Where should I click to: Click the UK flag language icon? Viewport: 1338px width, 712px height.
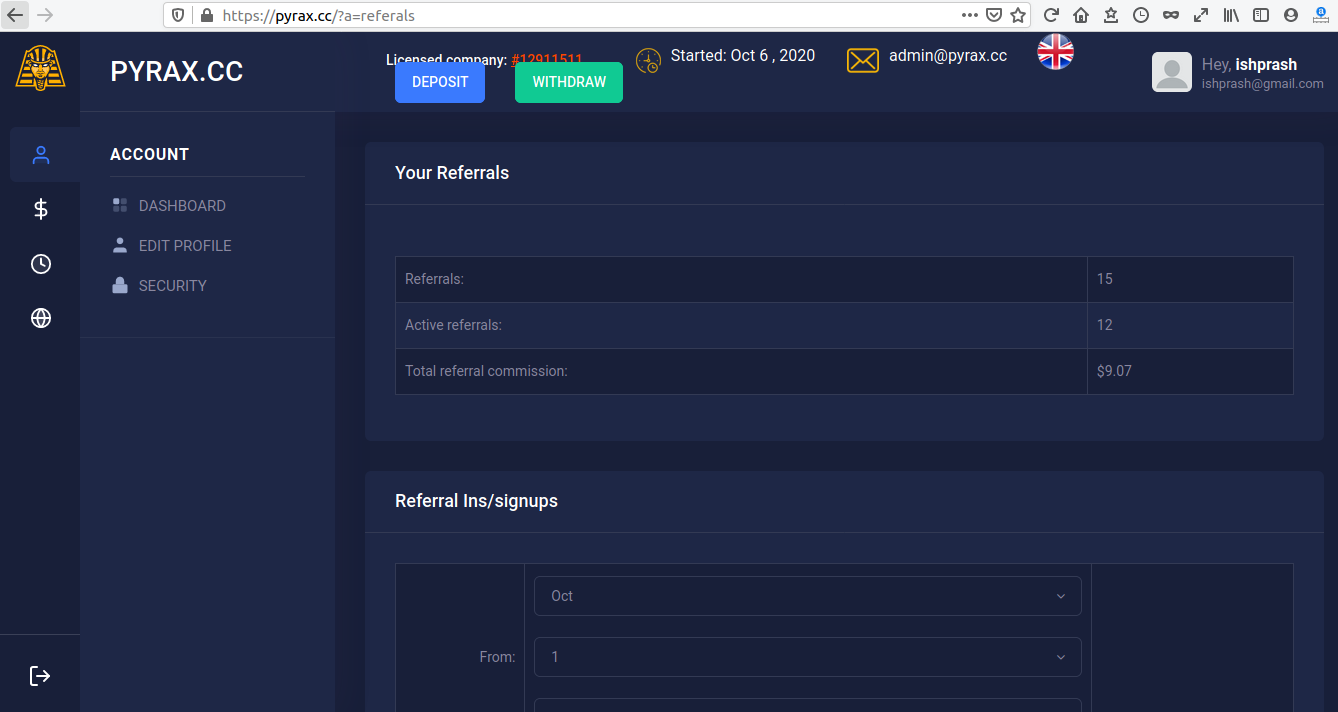(x=1056, y=52)
